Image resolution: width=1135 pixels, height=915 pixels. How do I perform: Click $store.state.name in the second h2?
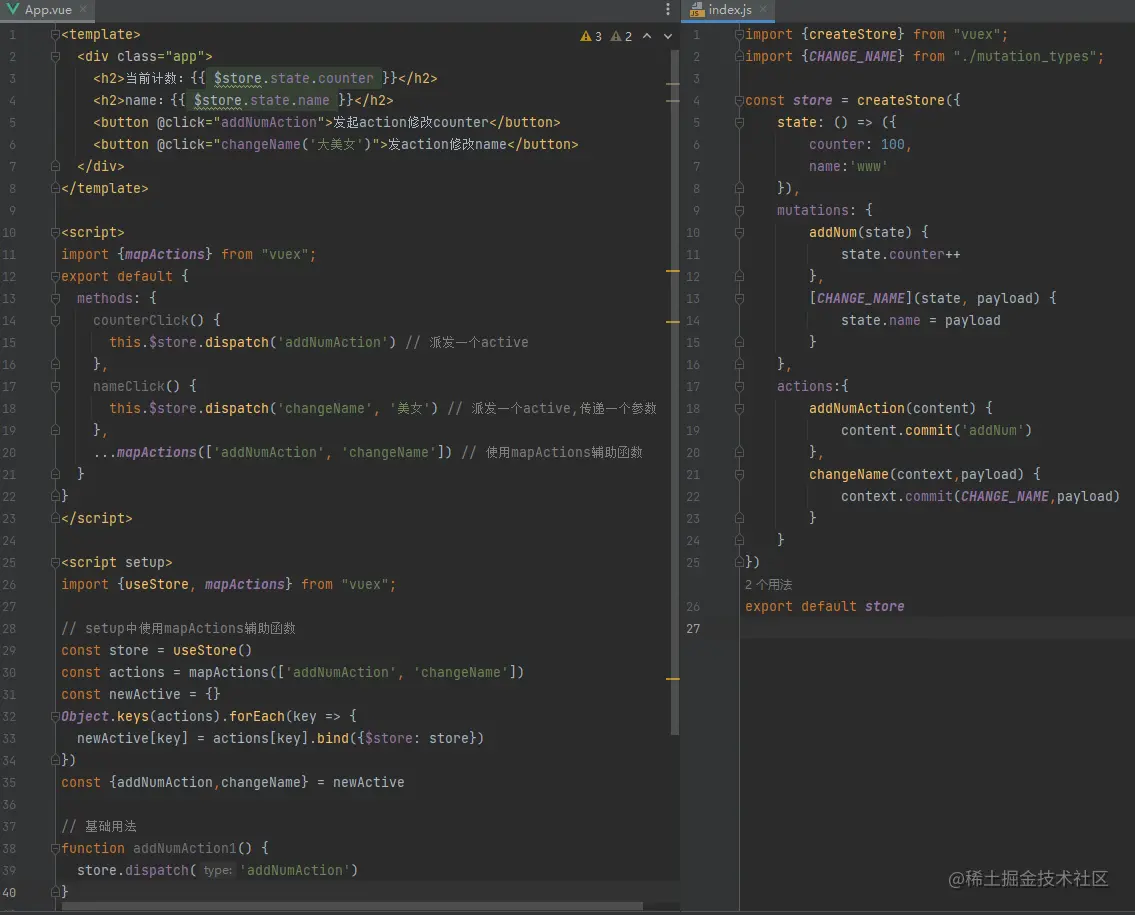pos(261,101)
